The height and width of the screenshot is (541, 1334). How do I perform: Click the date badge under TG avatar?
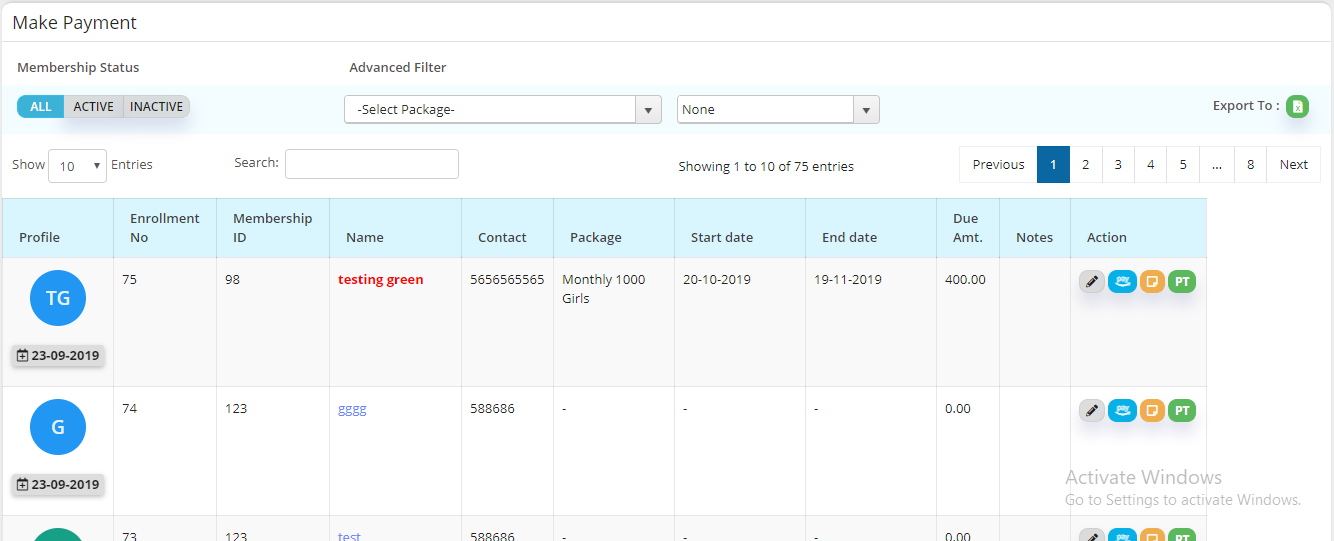point(58,355)
